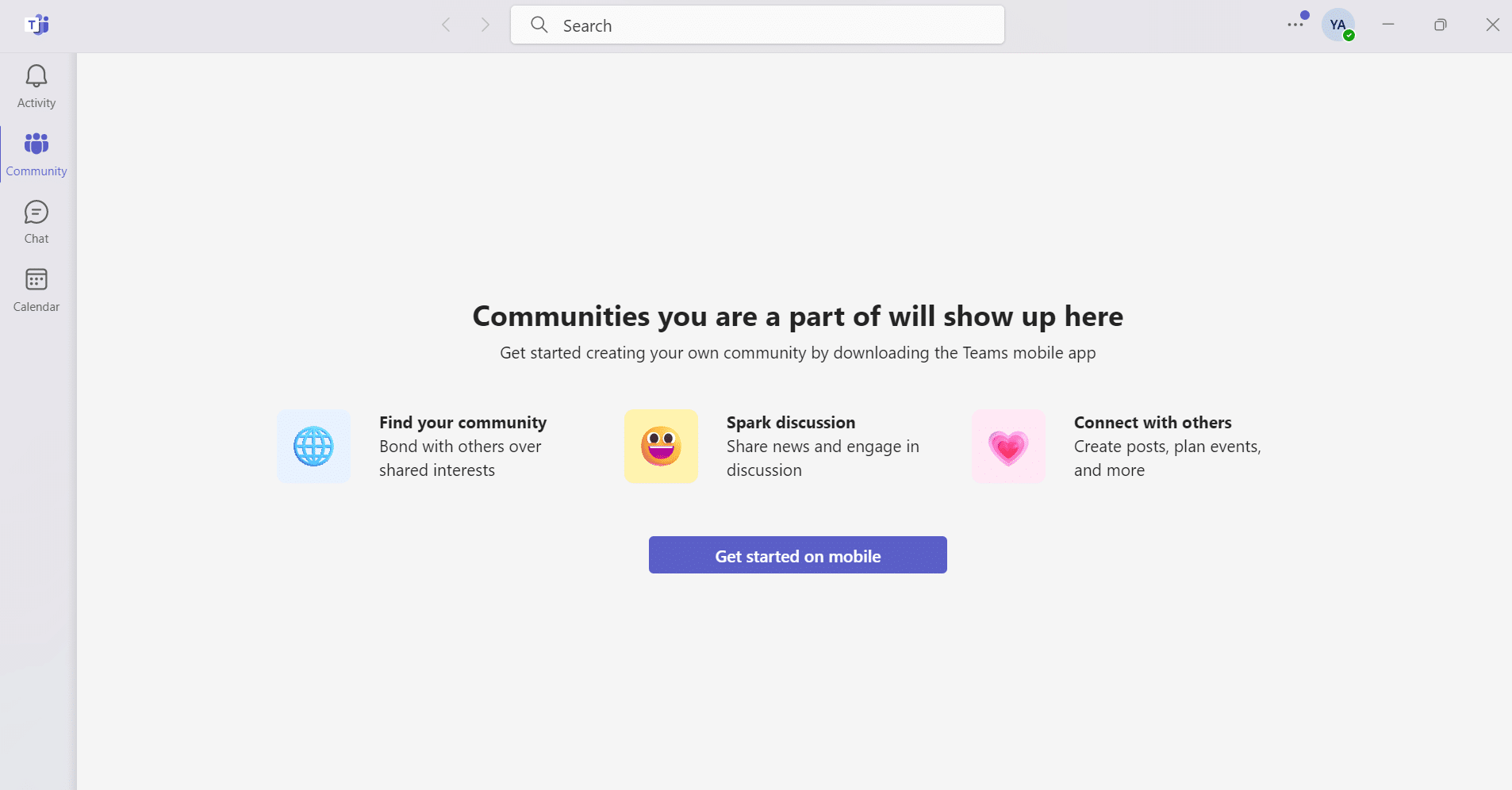
Task: Open the Chat bubble icon
Action: [36, 212]
